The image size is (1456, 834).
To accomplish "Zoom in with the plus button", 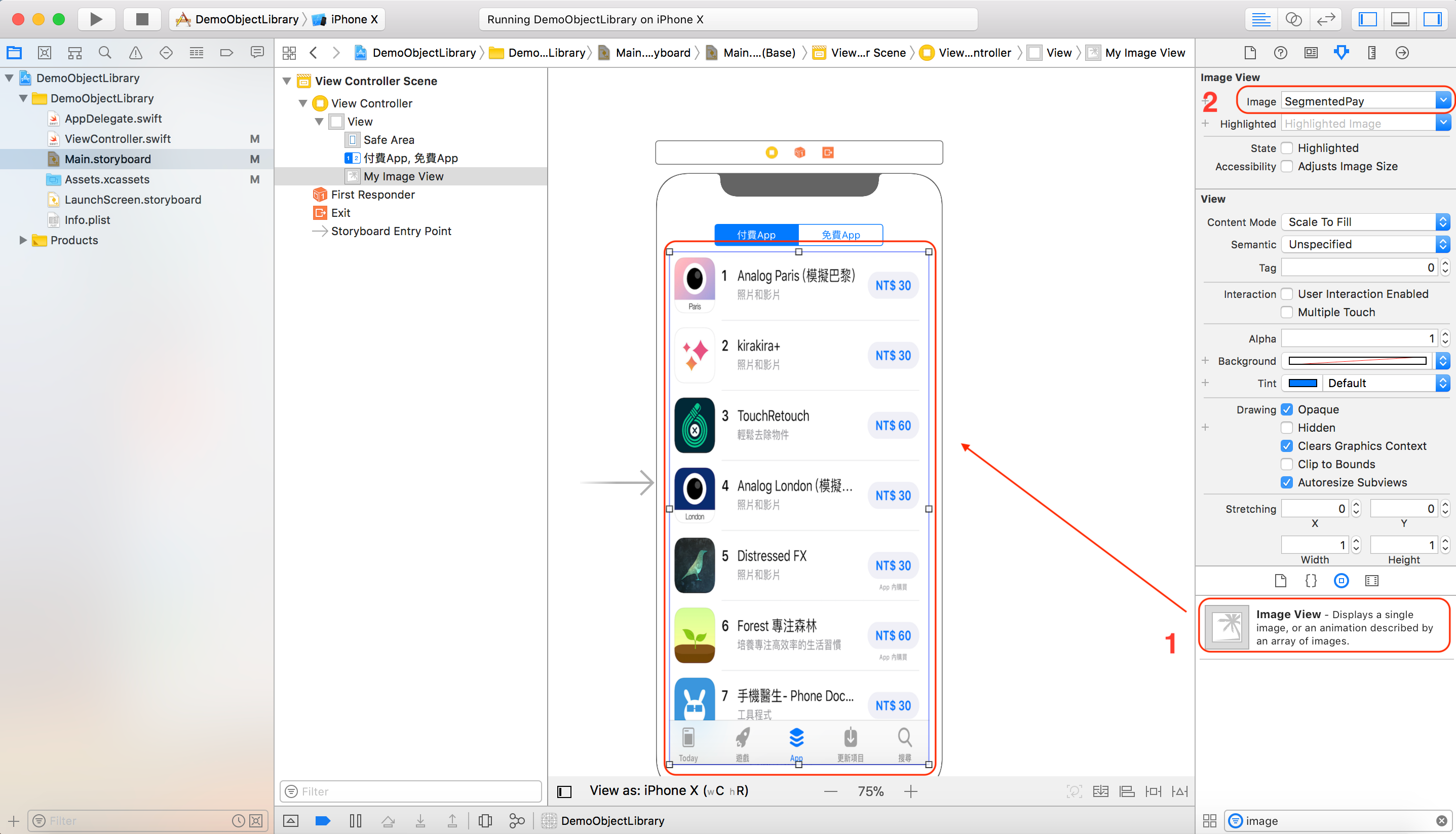I will (911, 791).
